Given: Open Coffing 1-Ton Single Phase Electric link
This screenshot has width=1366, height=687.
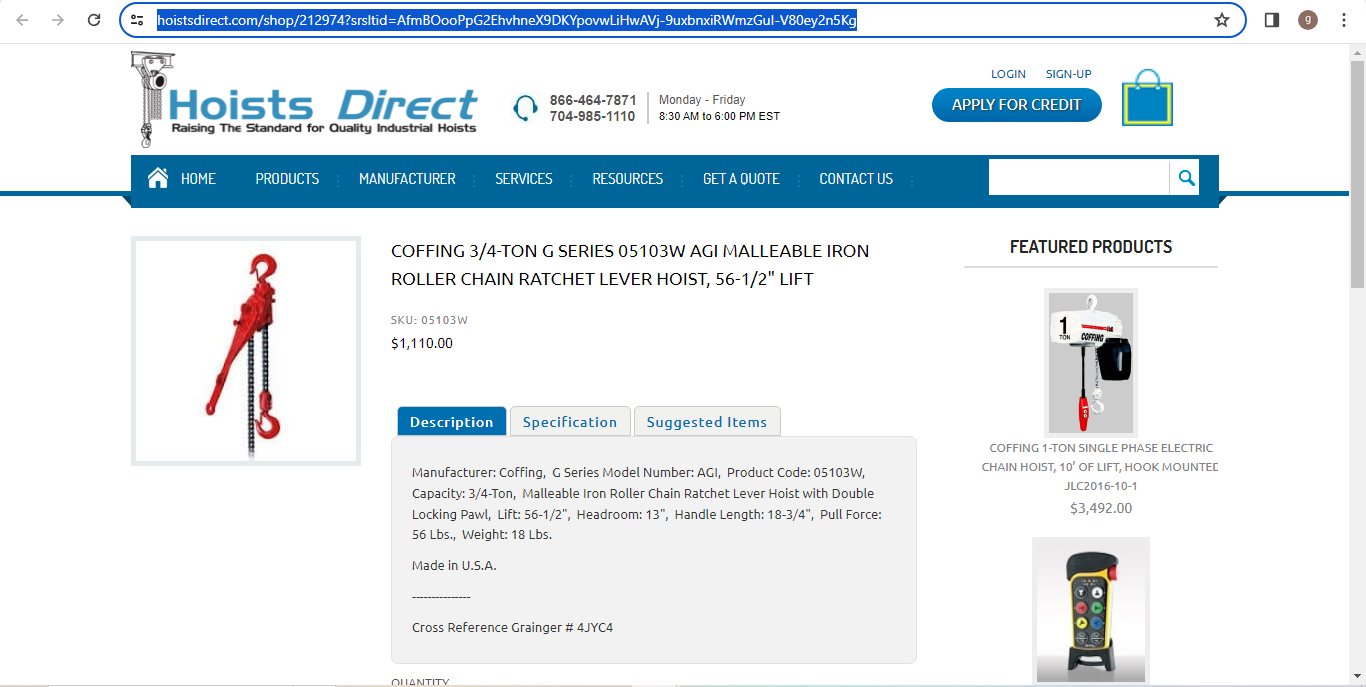Looking at the screenshot, I should pos(1100,467).
